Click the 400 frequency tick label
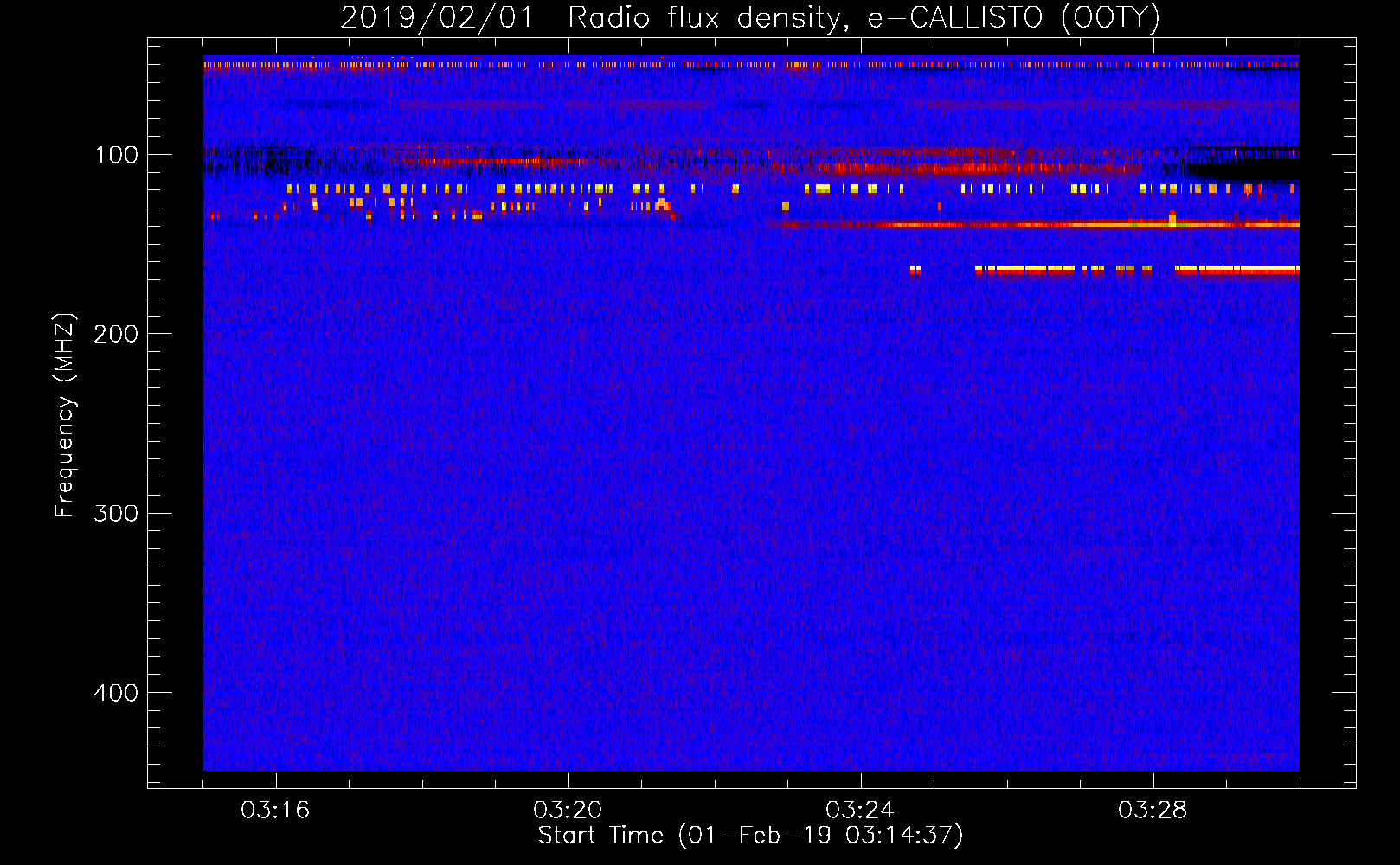Screen dimensions: 1400x865 tap(116, 693)
